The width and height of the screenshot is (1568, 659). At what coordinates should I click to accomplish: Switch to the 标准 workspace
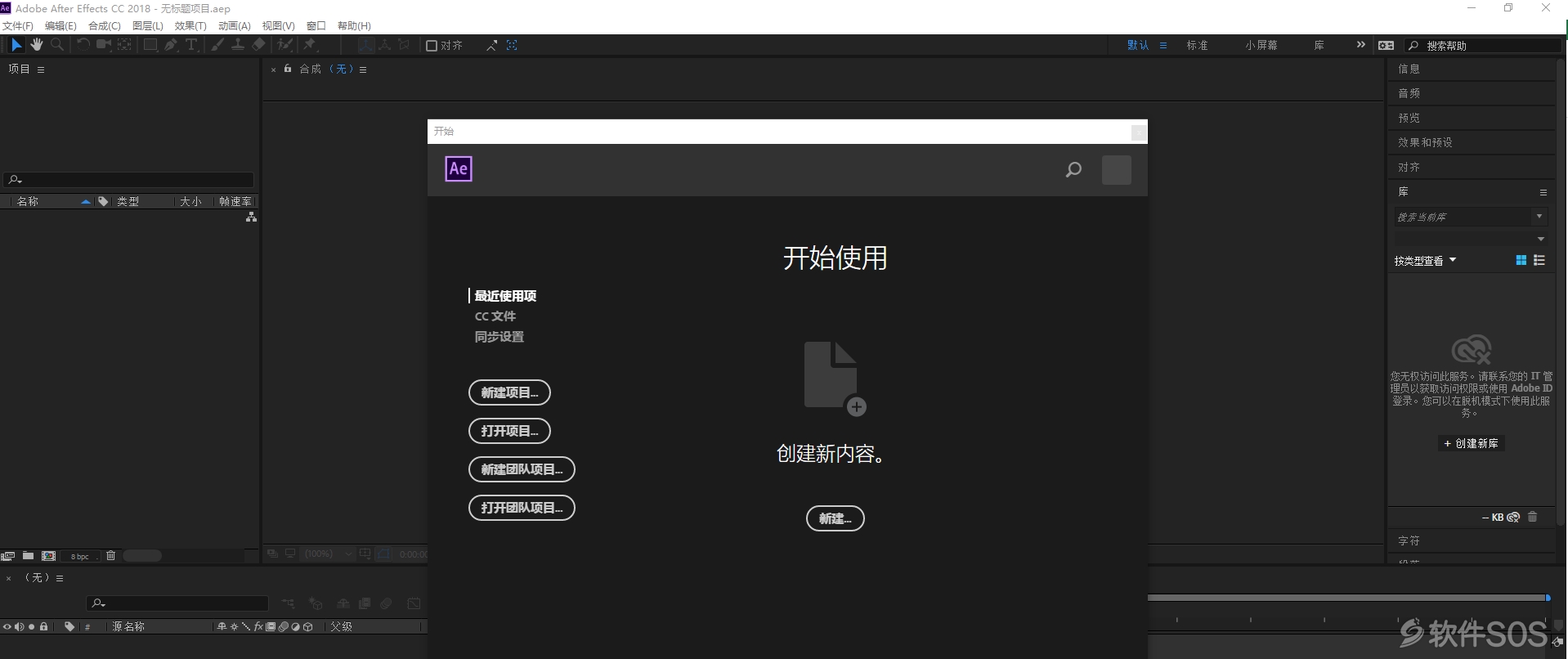click(x=1197, y=46)
